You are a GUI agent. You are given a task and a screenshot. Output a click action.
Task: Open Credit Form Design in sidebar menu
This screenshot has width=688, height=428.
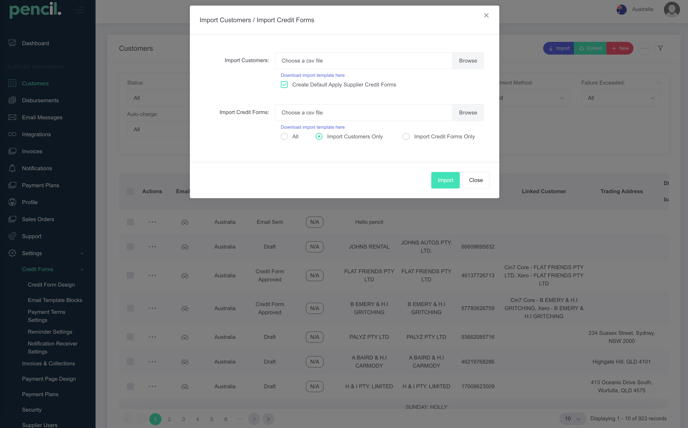51,285
